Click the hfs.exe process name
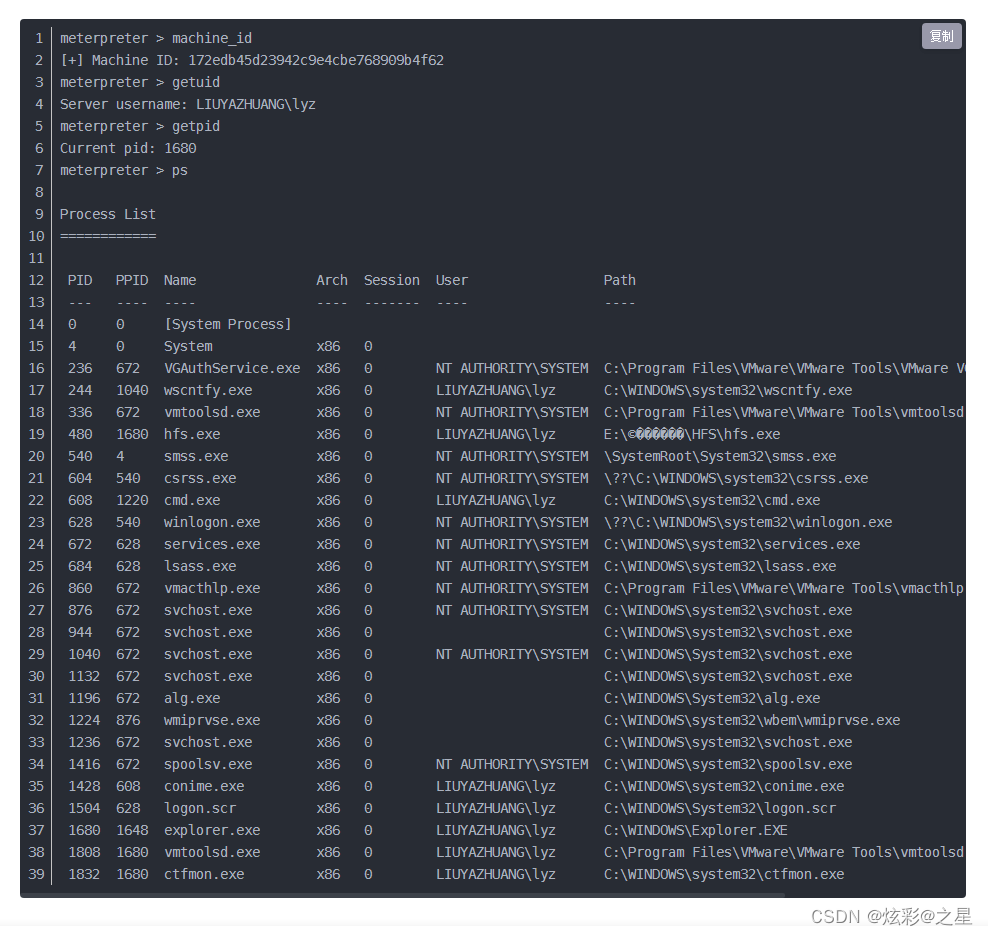This screenshot has height=936, width=988. 192,435
